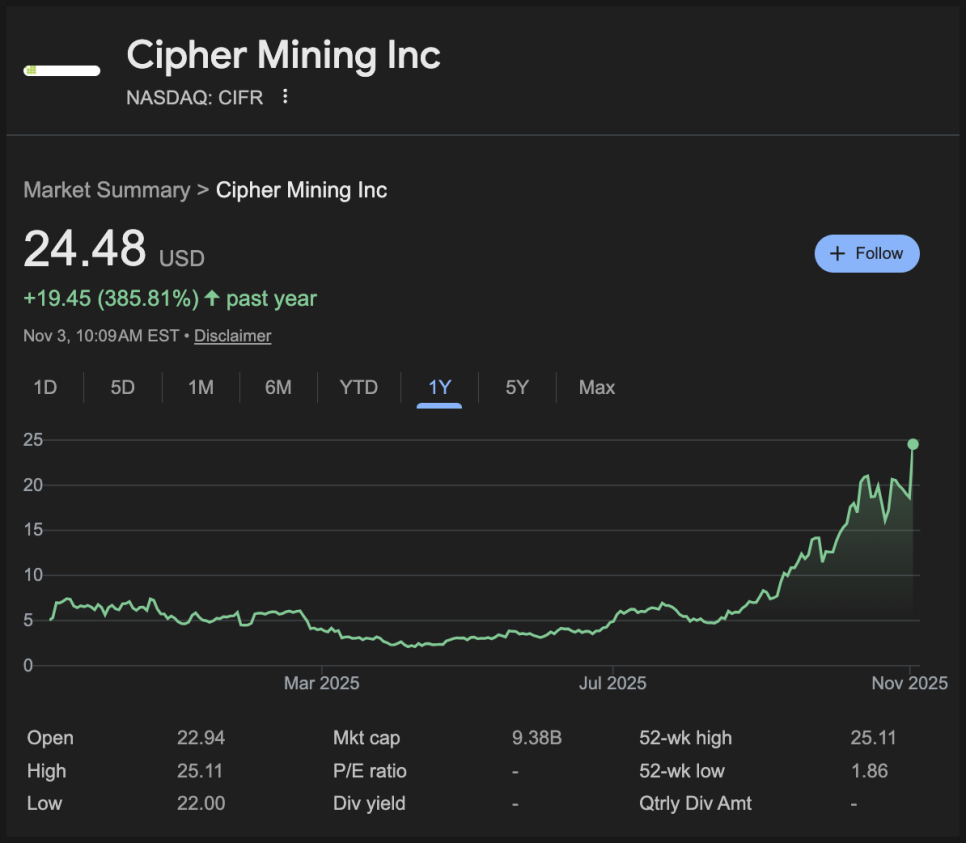Open the three-dot options menu beside CIFR
Image resolution: width=966 pixels, height=843 pixels.
click(x=285, y=97)
